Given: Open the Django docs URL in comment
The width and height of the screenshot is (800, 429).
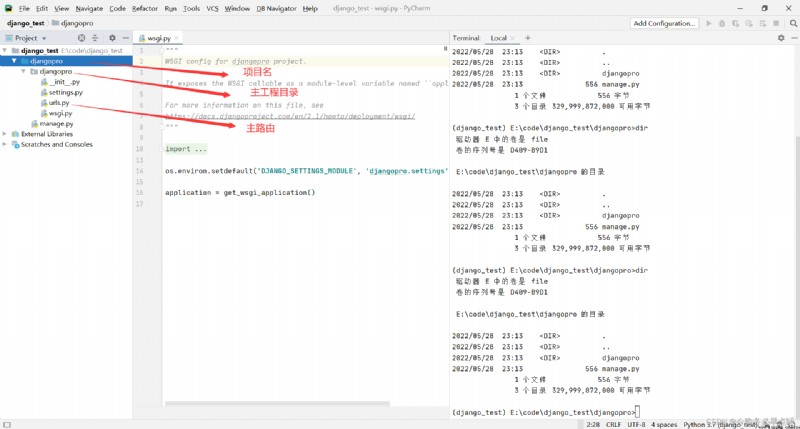Looking at the screenshot, I should pos(290,116).
